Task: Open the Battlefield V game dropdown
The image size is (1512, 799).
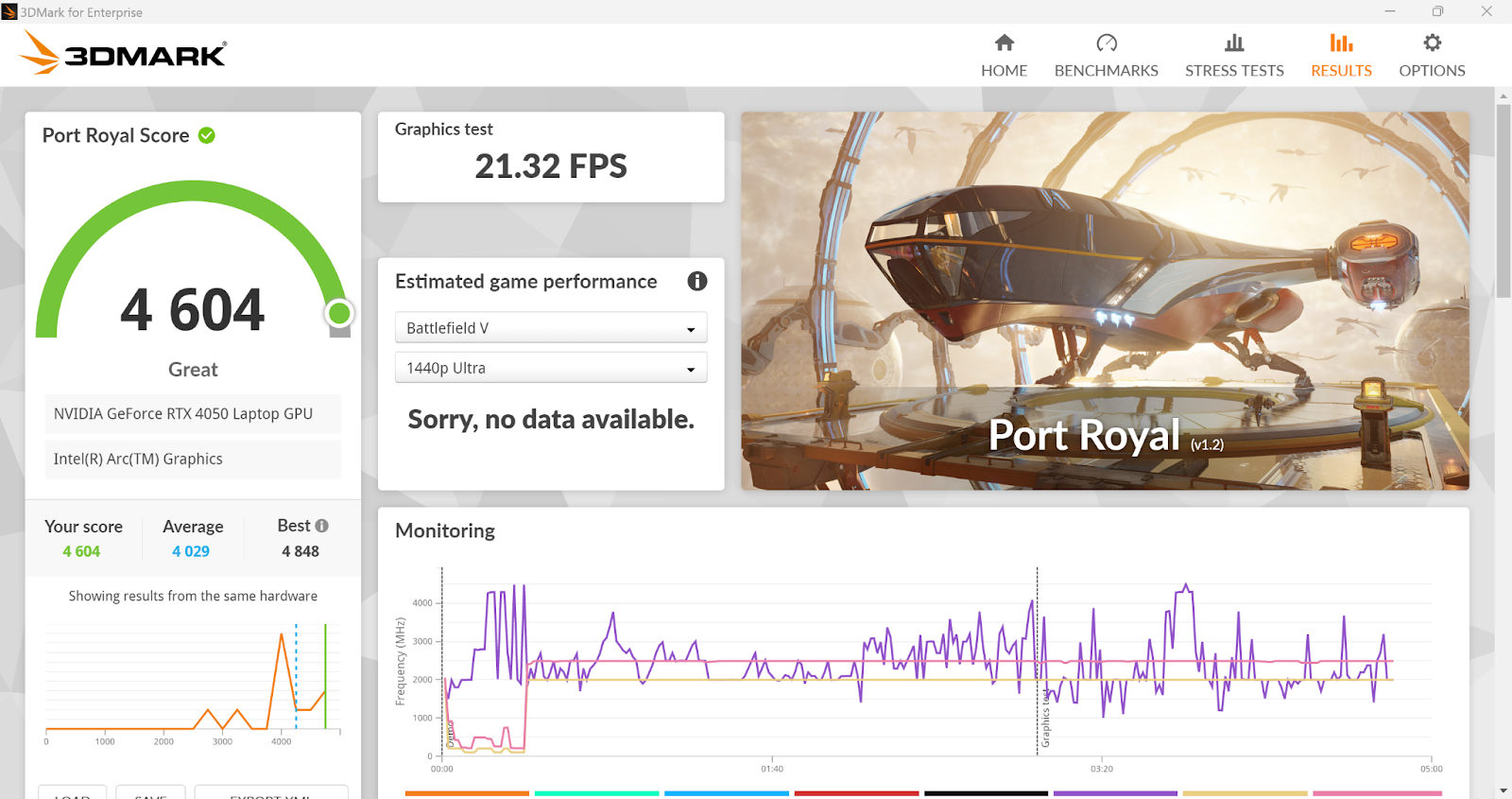Action: click(x=551, y=327)
